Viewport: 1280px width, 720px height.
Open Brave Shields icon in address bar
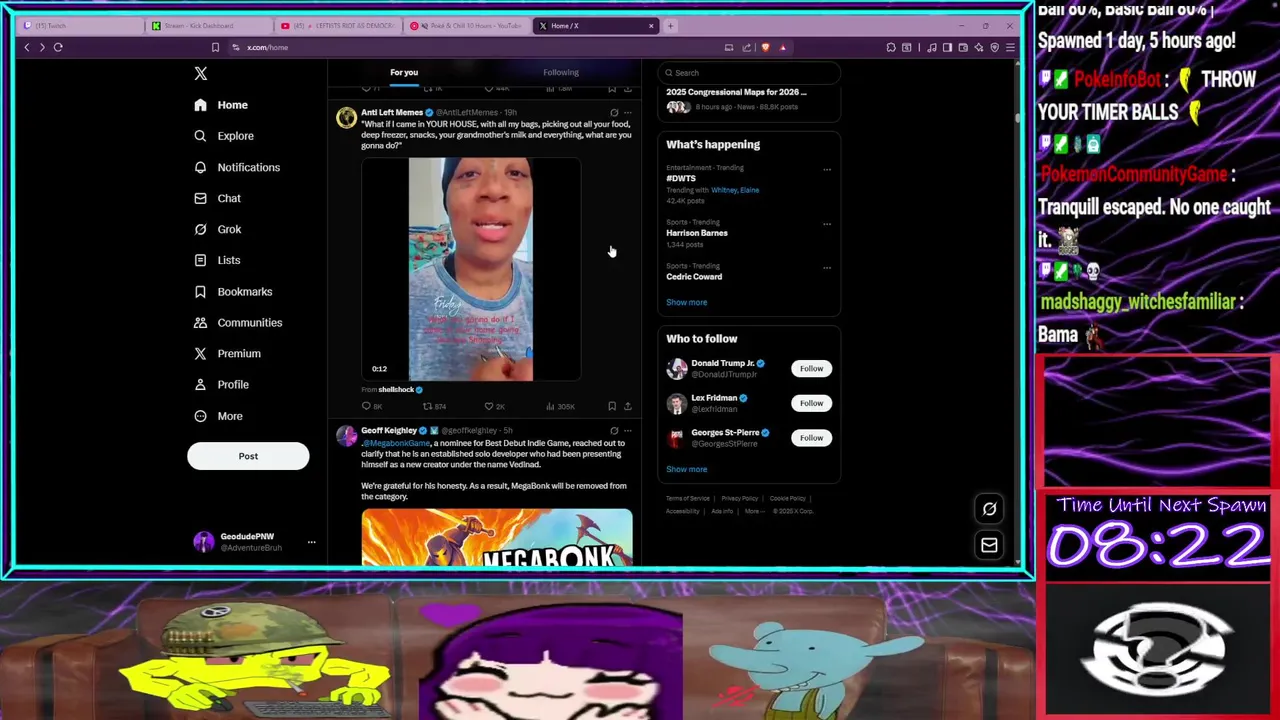tap(766, 47)
